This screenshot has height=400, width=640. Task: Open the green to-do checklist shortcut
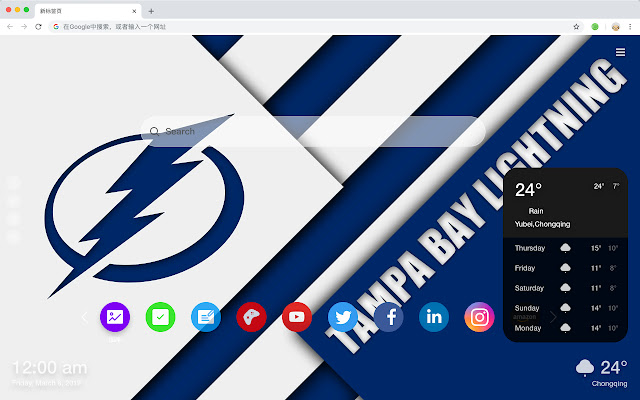tap(160, 317)
